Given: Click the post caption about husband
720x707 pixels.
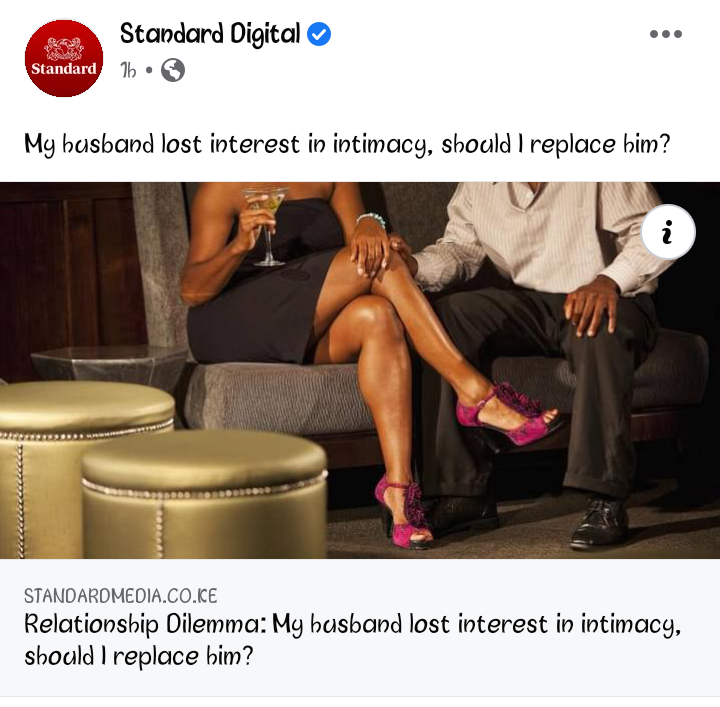Looking at the screenshot, I should [347, 144].
